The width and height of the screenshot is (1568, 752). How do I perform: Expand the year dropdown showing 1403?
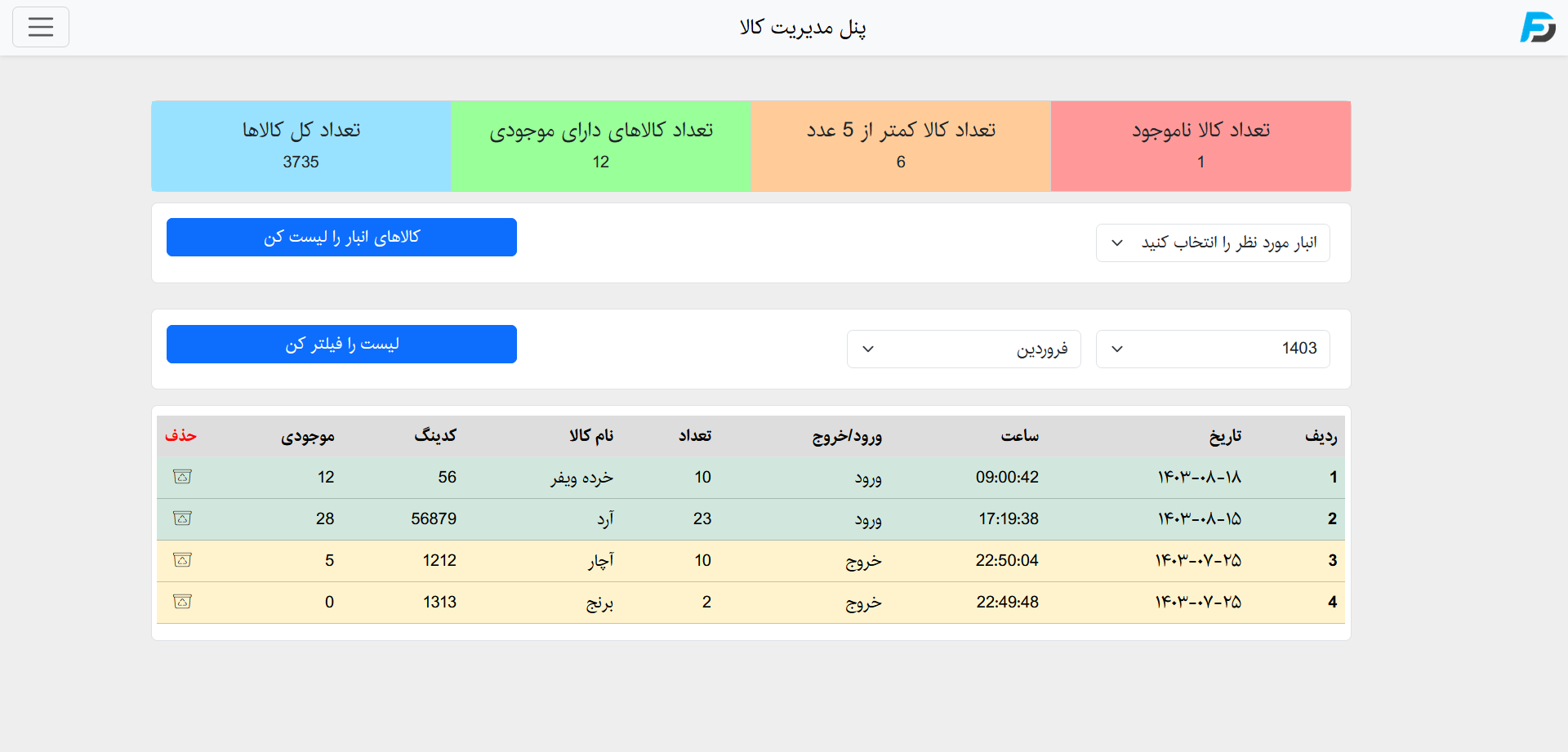tap(1212, 349)
